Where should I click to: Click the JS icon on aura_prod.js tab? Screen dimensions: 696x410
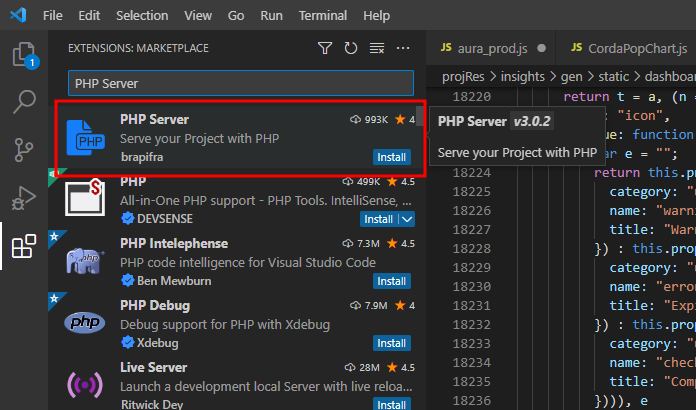click(446, 47)
